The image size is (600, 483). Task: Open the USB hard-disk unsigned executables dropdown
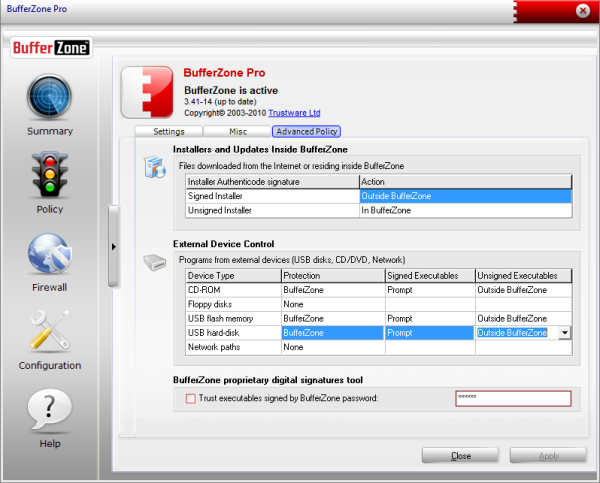pyautogui.click(x=565, y=333)
